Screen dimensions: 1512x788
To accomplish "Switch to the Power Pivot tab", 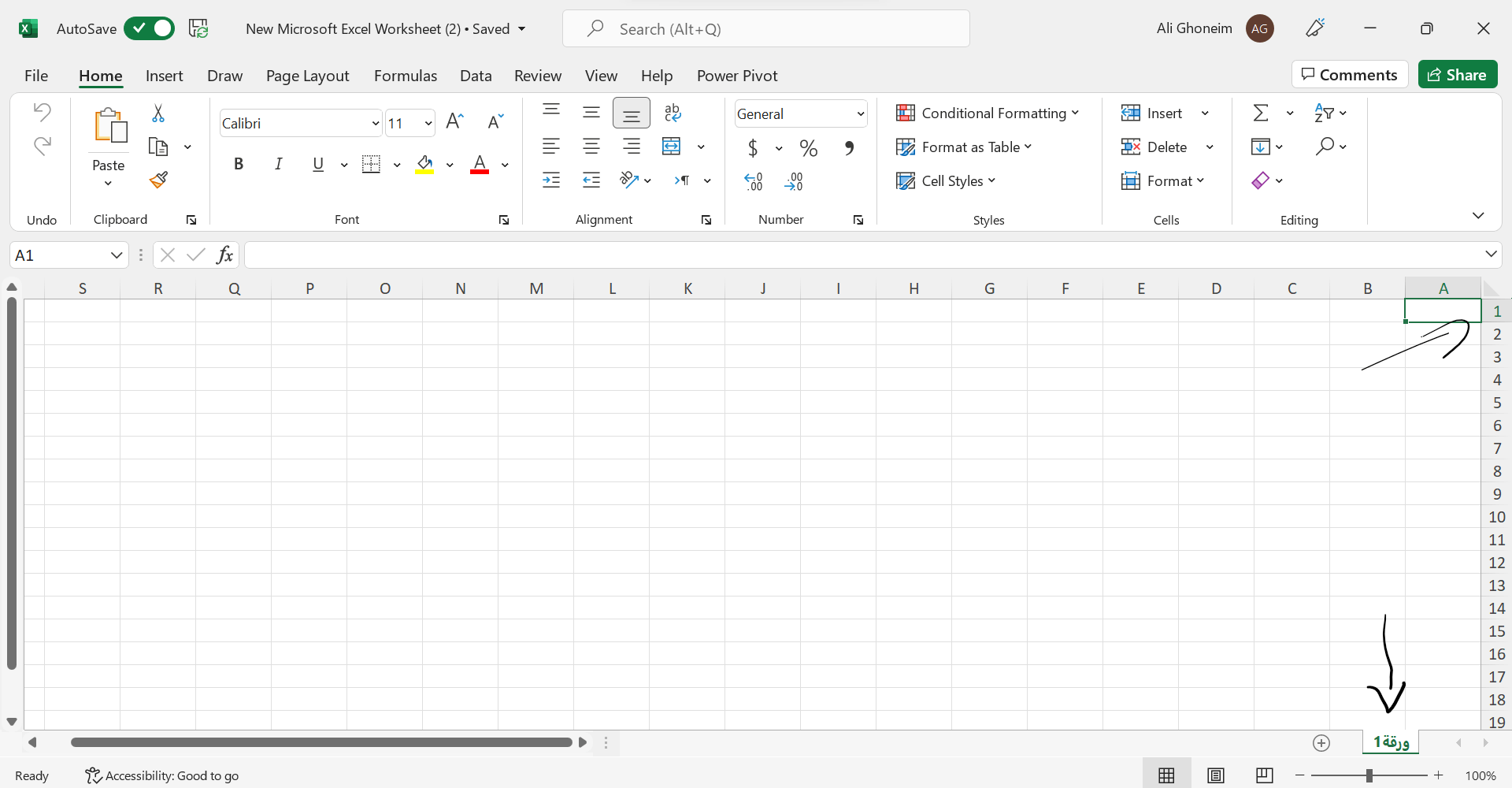I will (737, 76).
